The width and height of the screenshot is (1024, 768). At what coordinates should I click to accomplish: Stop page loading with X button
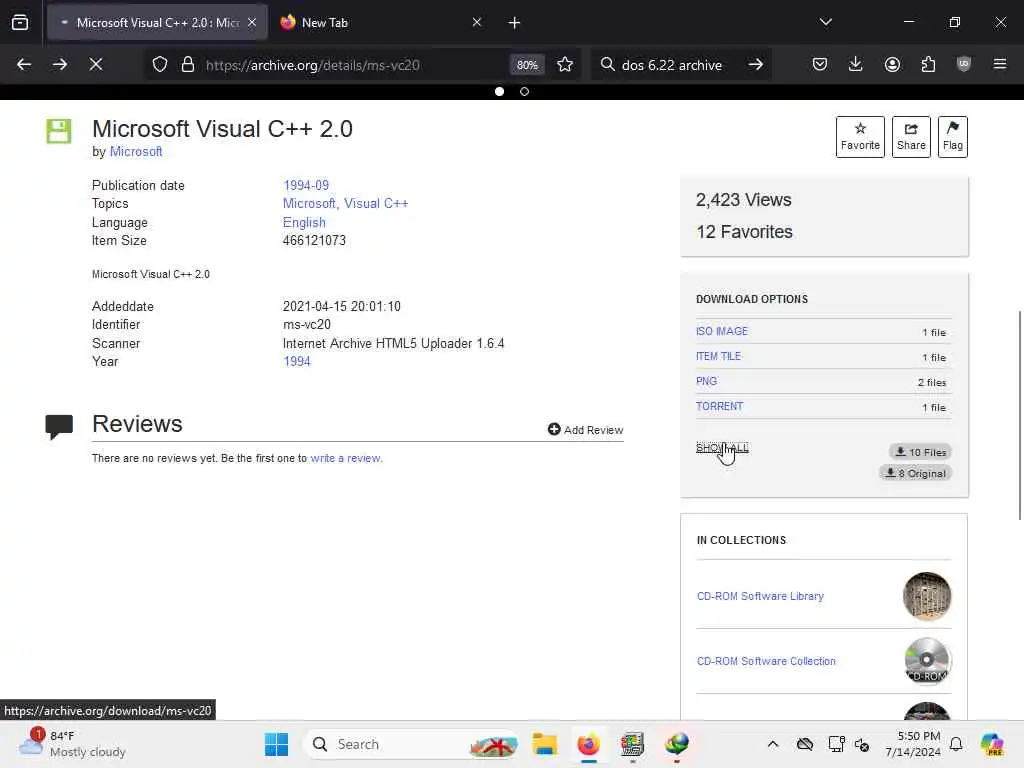pos(95,64)
